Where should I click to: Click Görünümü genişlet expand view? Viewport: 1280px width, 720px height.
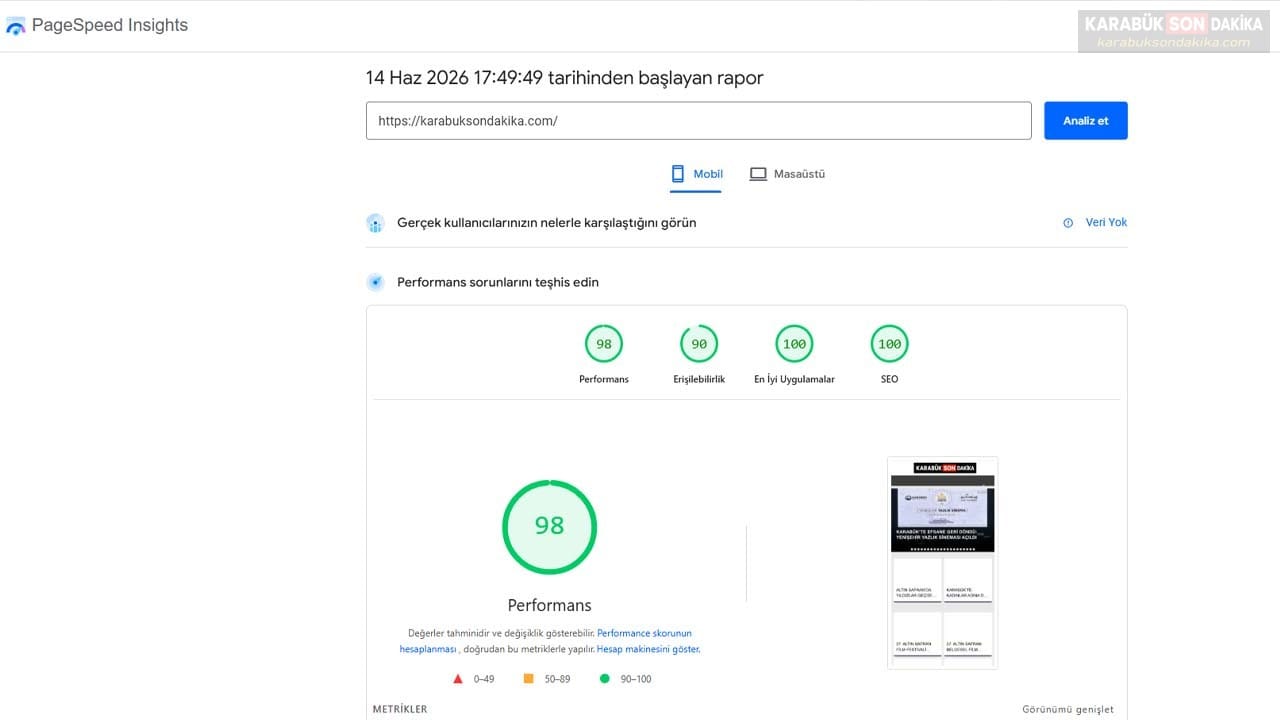(x=1067, y=709)
